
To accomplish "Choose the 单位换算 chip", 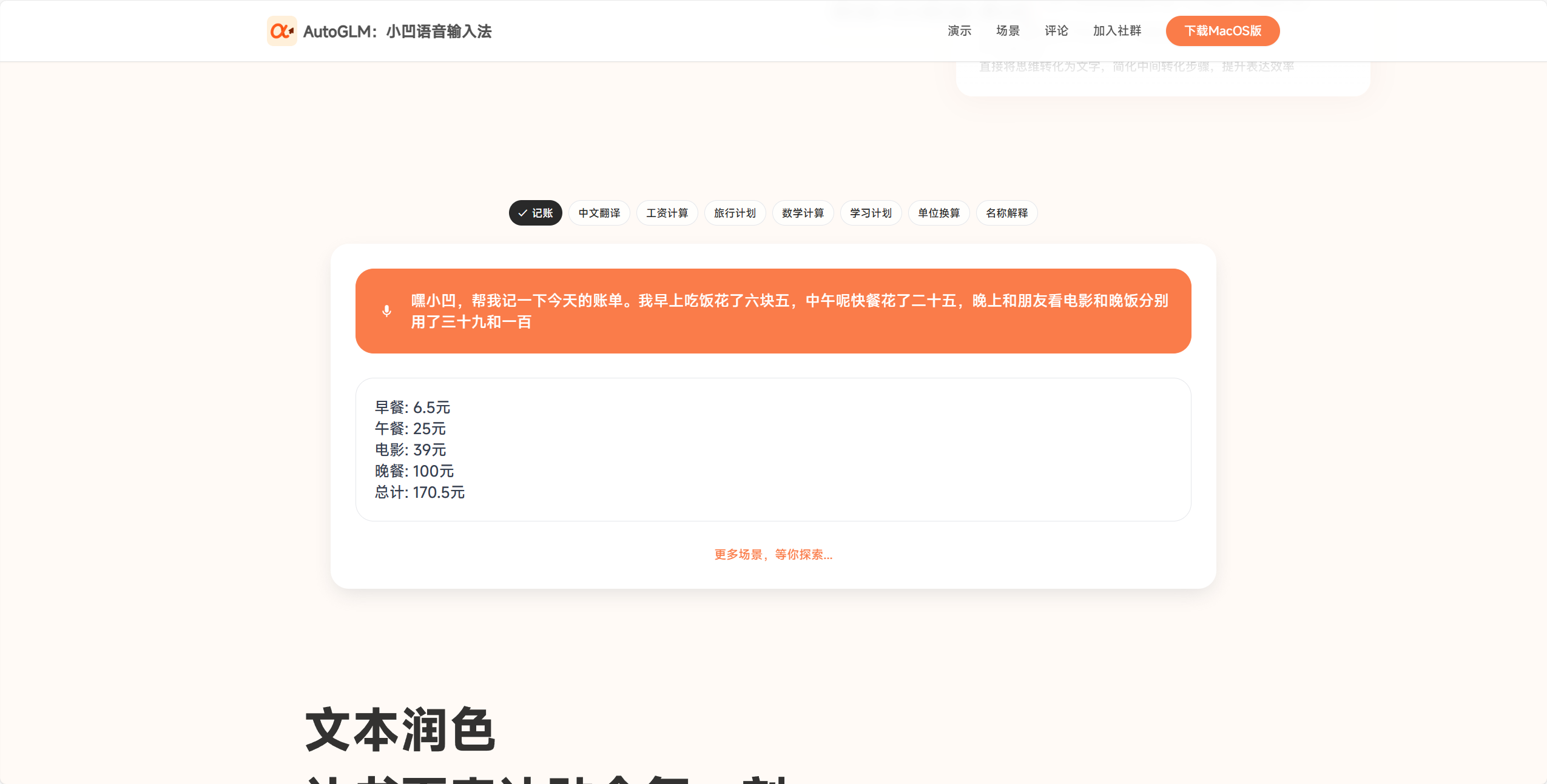I will pyautogui.click(x=939, y=213).
